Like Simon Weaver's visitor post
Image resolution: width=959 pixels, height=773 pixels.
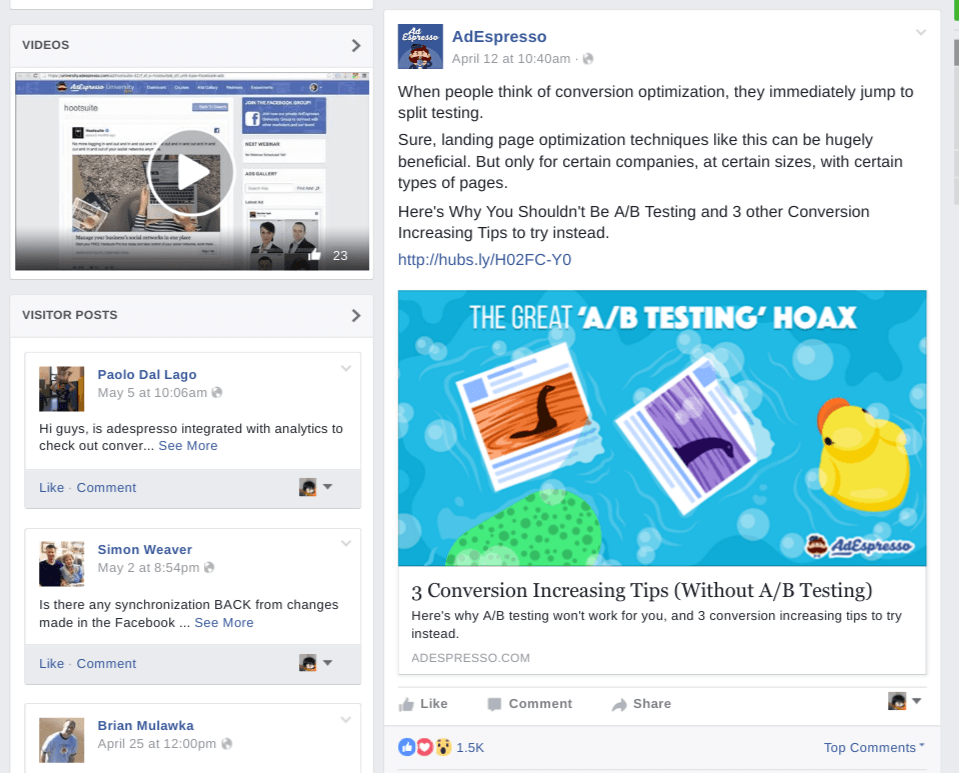tap(51, 664)
